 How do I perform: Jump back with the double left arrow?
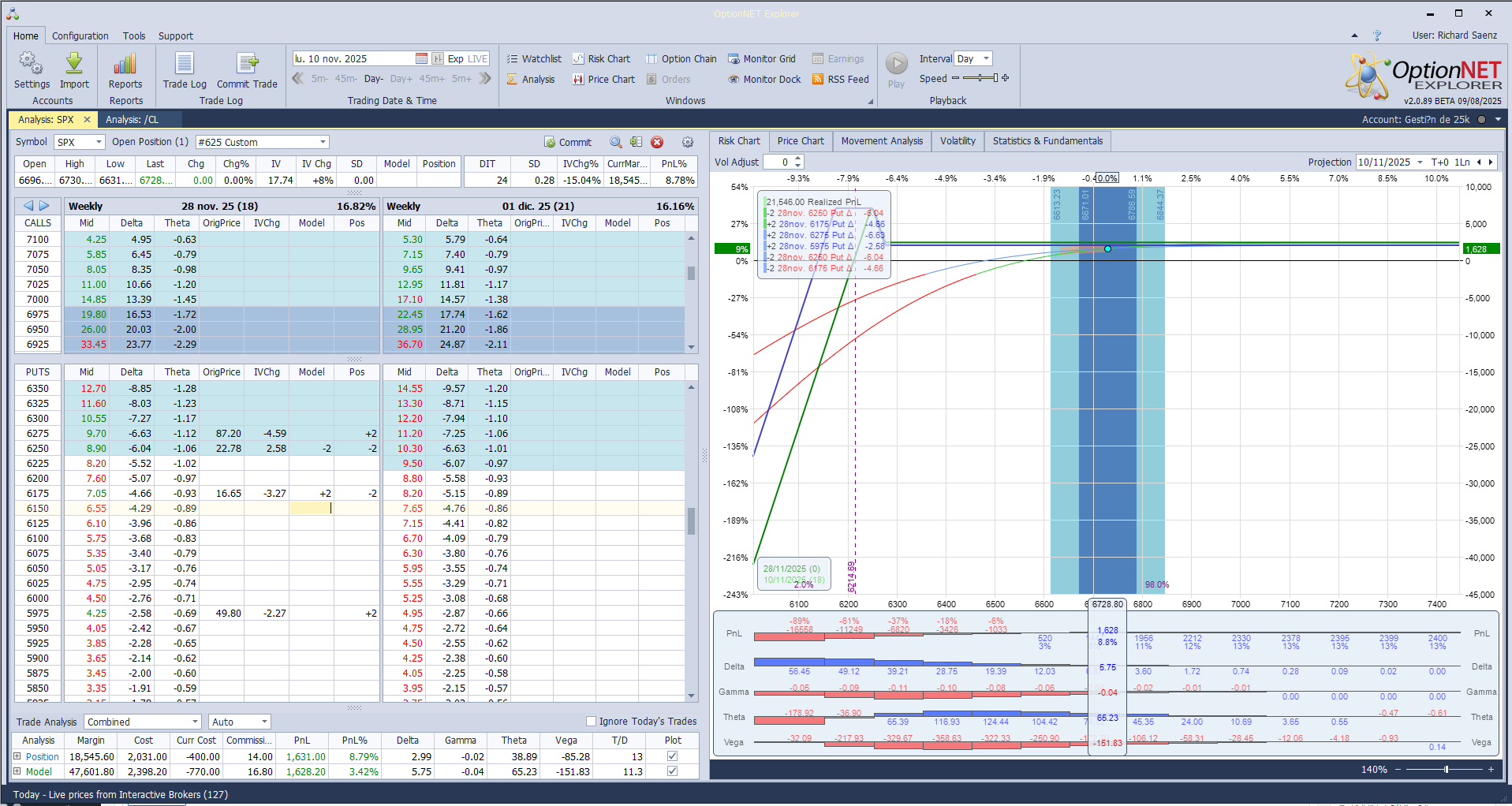[x=298, y=78]
